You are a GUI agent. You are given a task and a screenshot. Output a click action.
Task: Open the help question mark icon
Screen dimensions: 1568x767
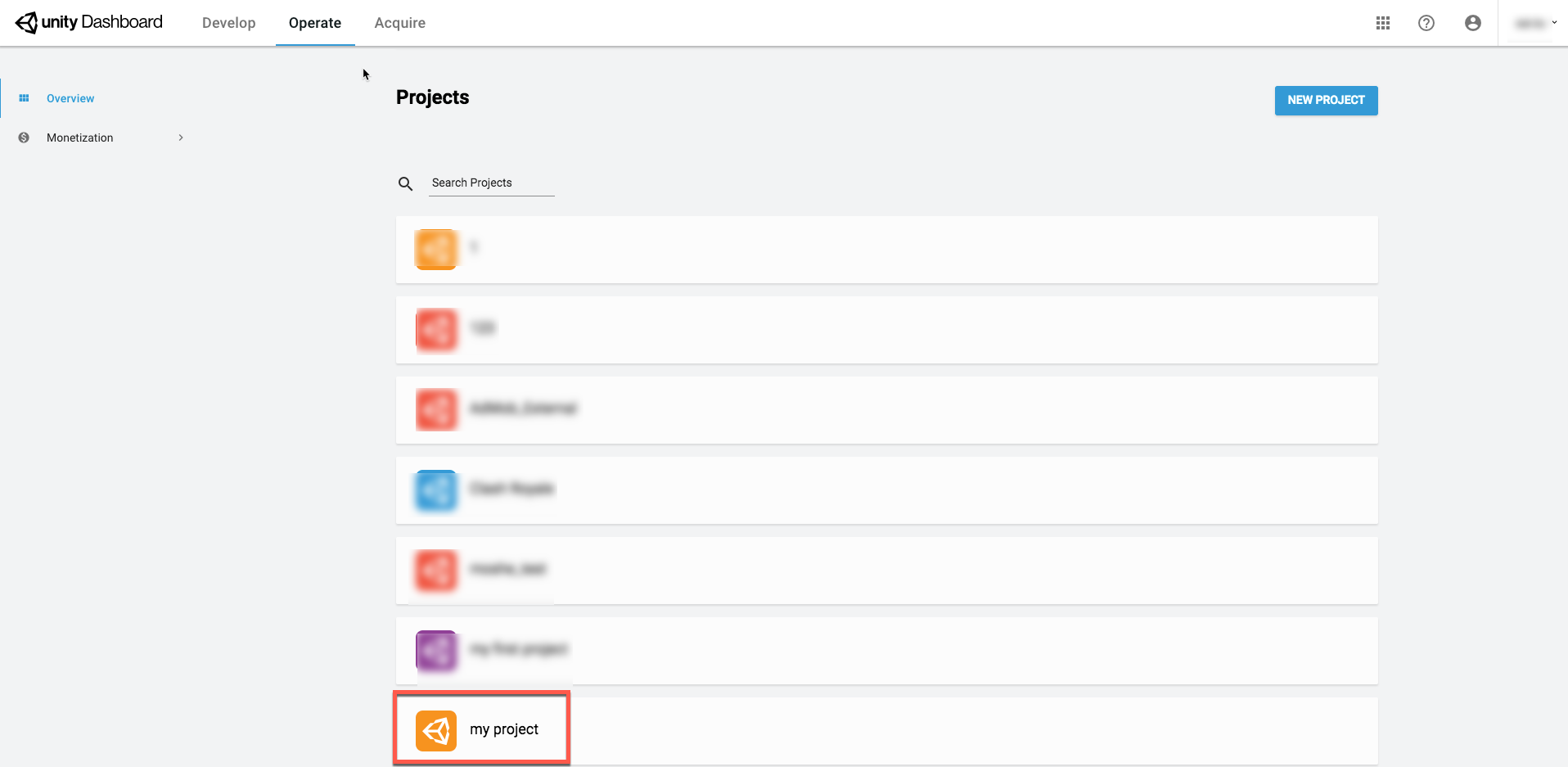click(1426, 23)
